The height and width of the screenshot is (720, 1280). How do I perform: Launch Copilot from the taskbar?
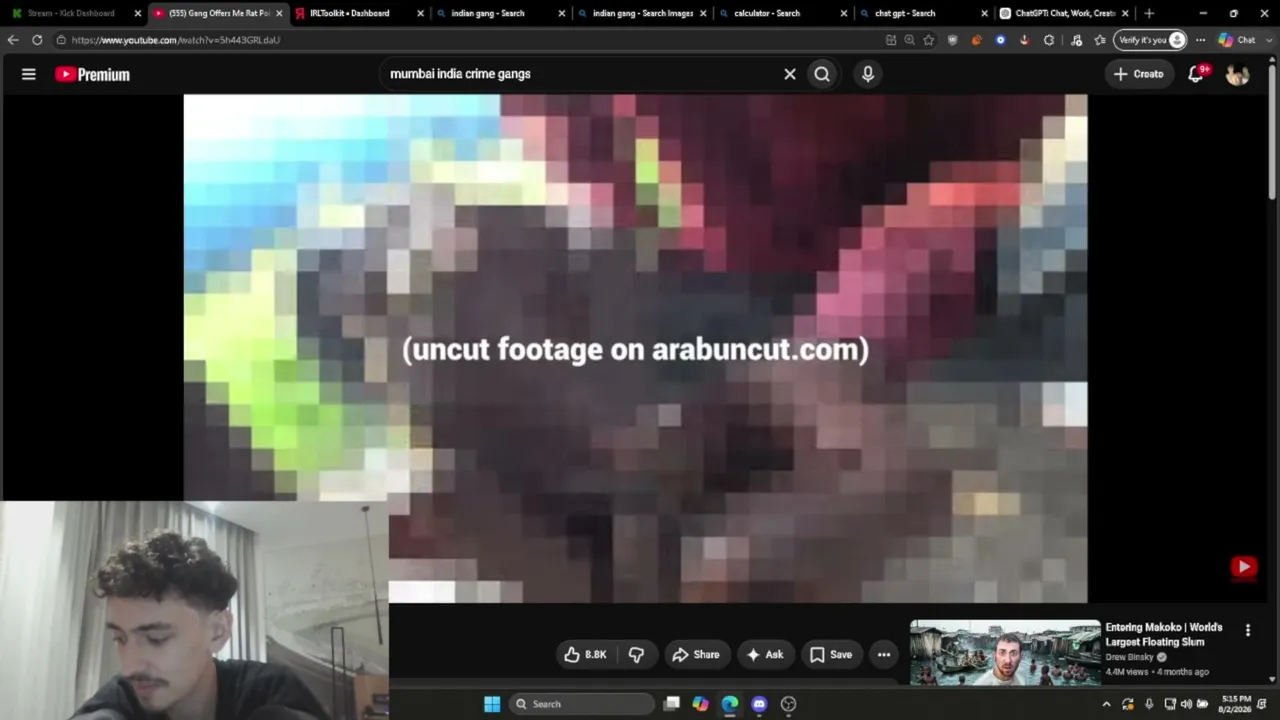click(x=701, y=704)
